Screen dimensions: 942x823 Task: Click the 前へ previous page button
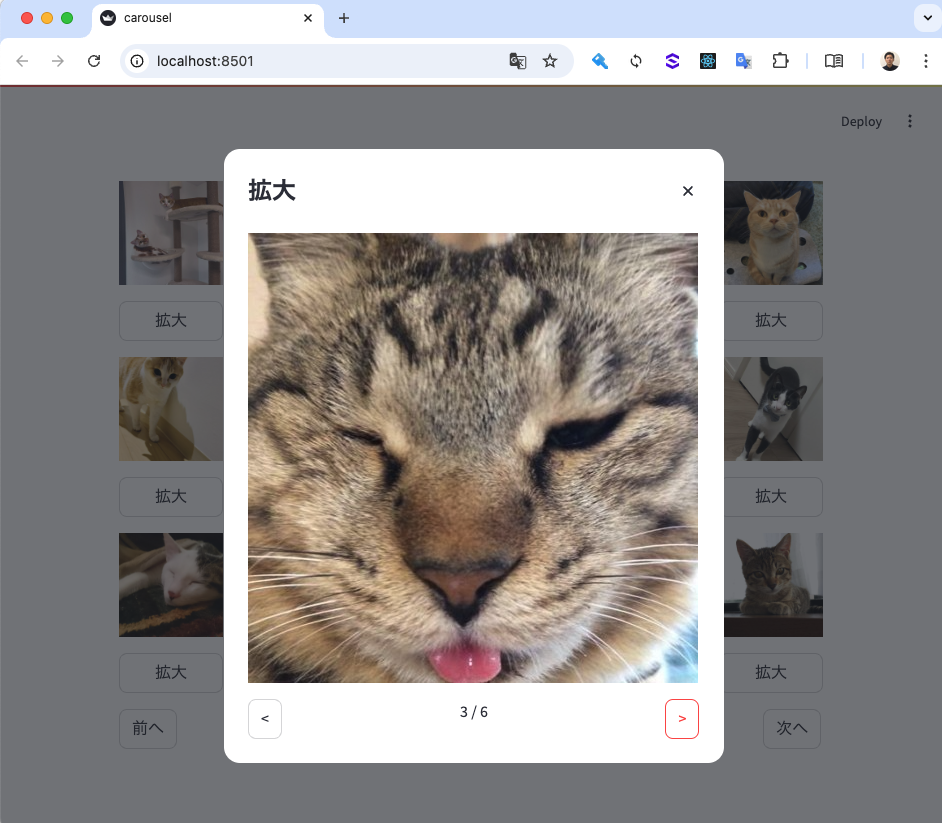click(148, 729)
